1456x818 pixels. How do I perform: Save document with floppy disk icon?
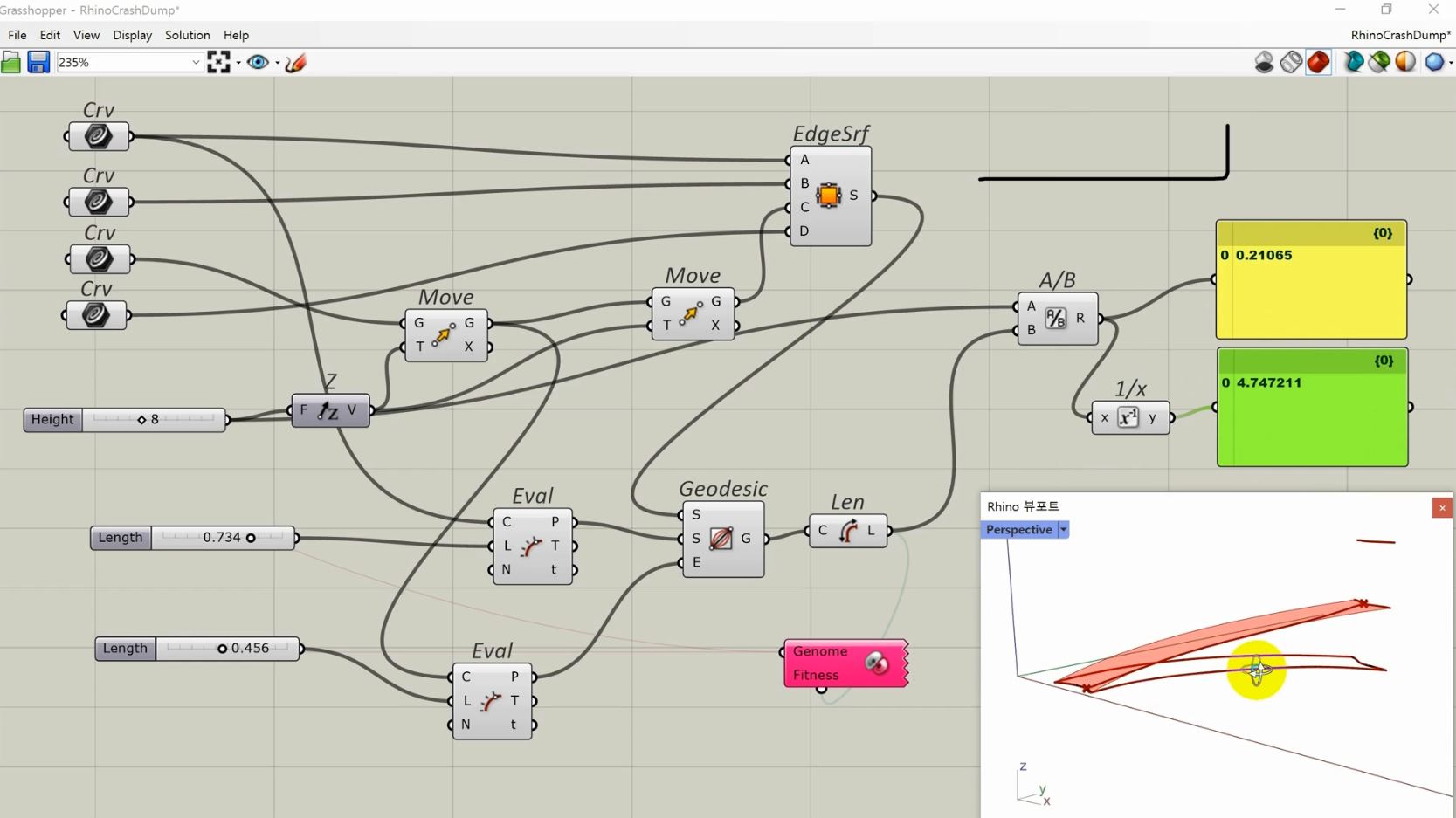(x=38, y=62)
